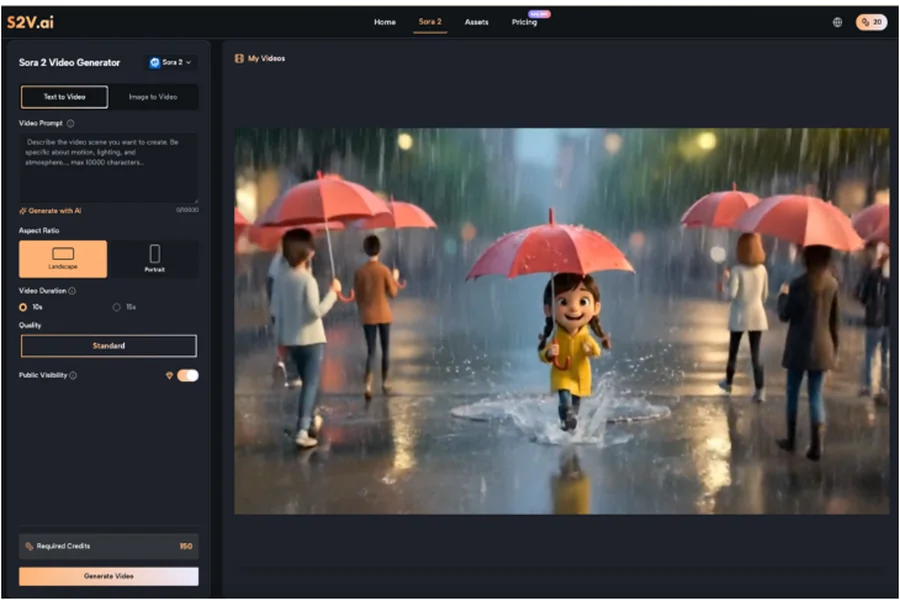The image size is (900, 600).
Task: Click the My Videos panel icon
Action: click(x=238, y=58)
